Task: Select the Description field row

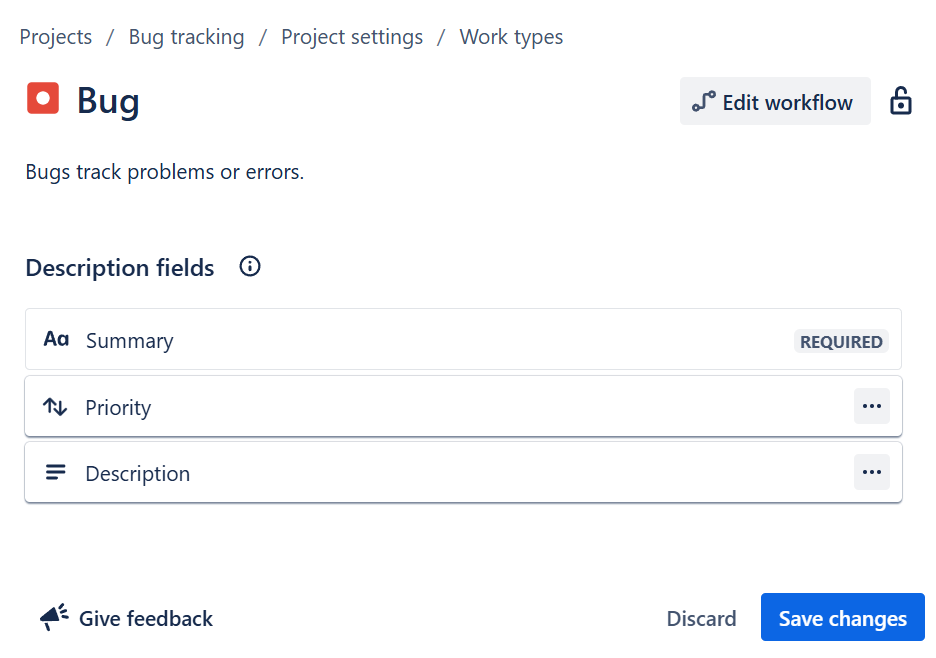Action: (463, 472)
